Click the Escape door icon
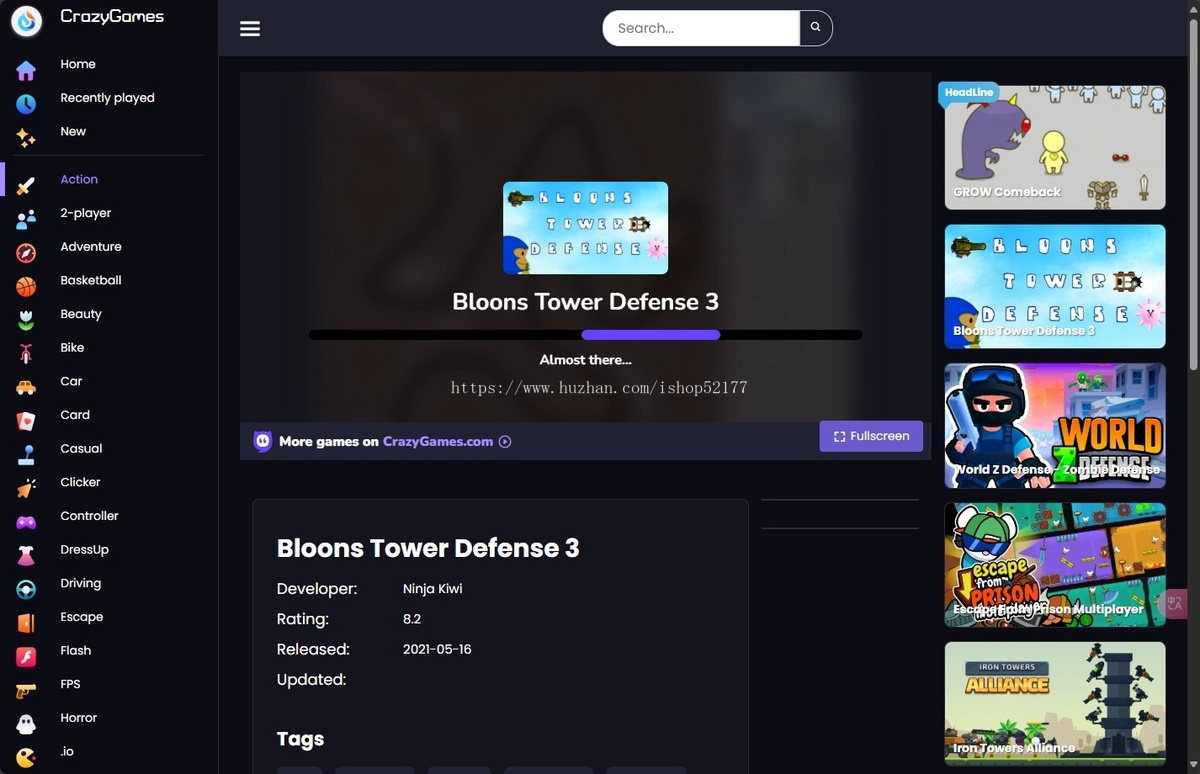This screenshot has width=1200, height=774. pos(26,623)
